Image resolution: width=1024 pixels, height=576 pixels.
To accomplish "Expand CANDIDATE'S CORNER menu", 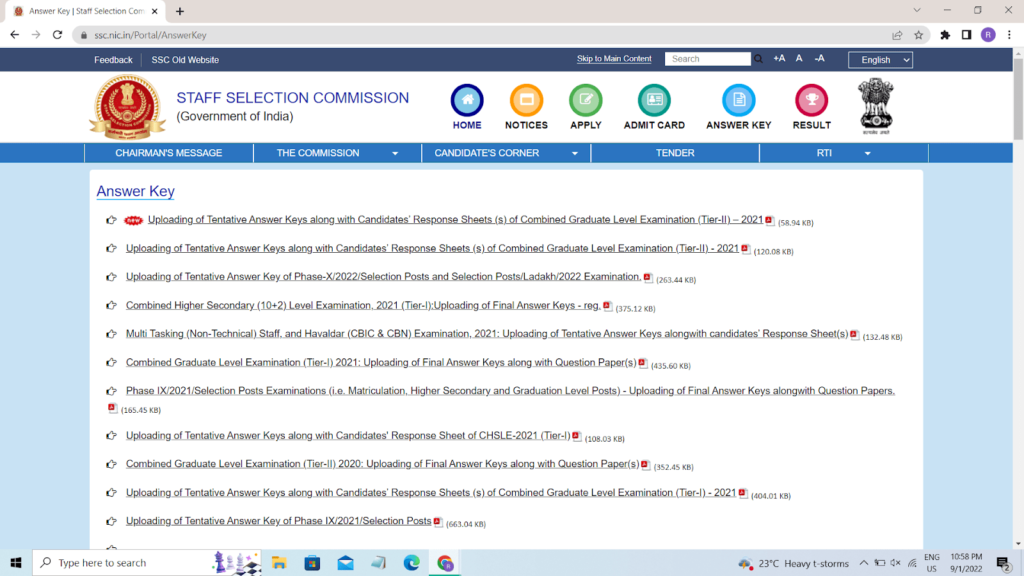I will 506,153.
